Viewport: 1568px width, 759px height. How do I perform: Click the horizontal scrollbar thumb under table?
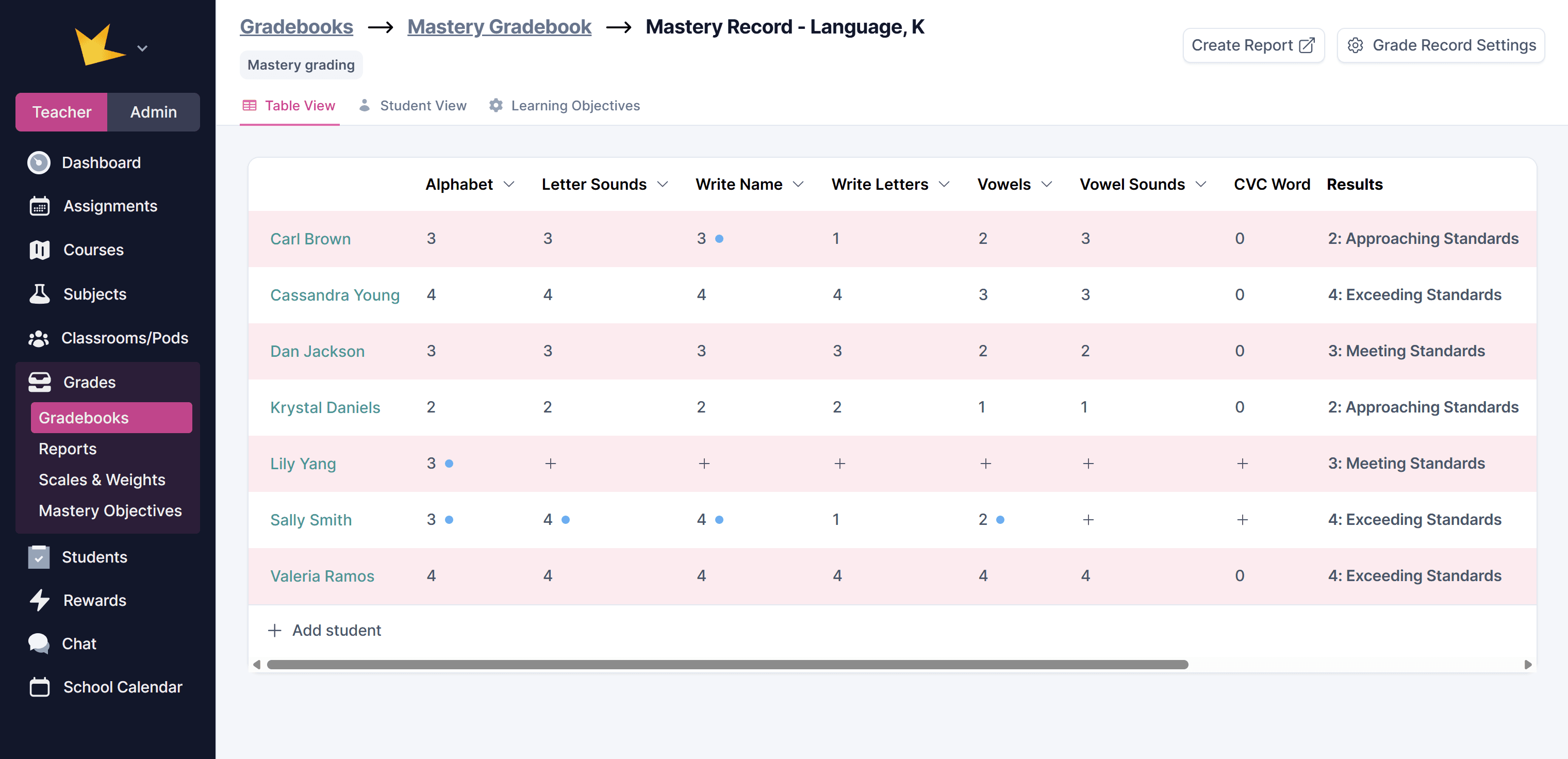727,665
